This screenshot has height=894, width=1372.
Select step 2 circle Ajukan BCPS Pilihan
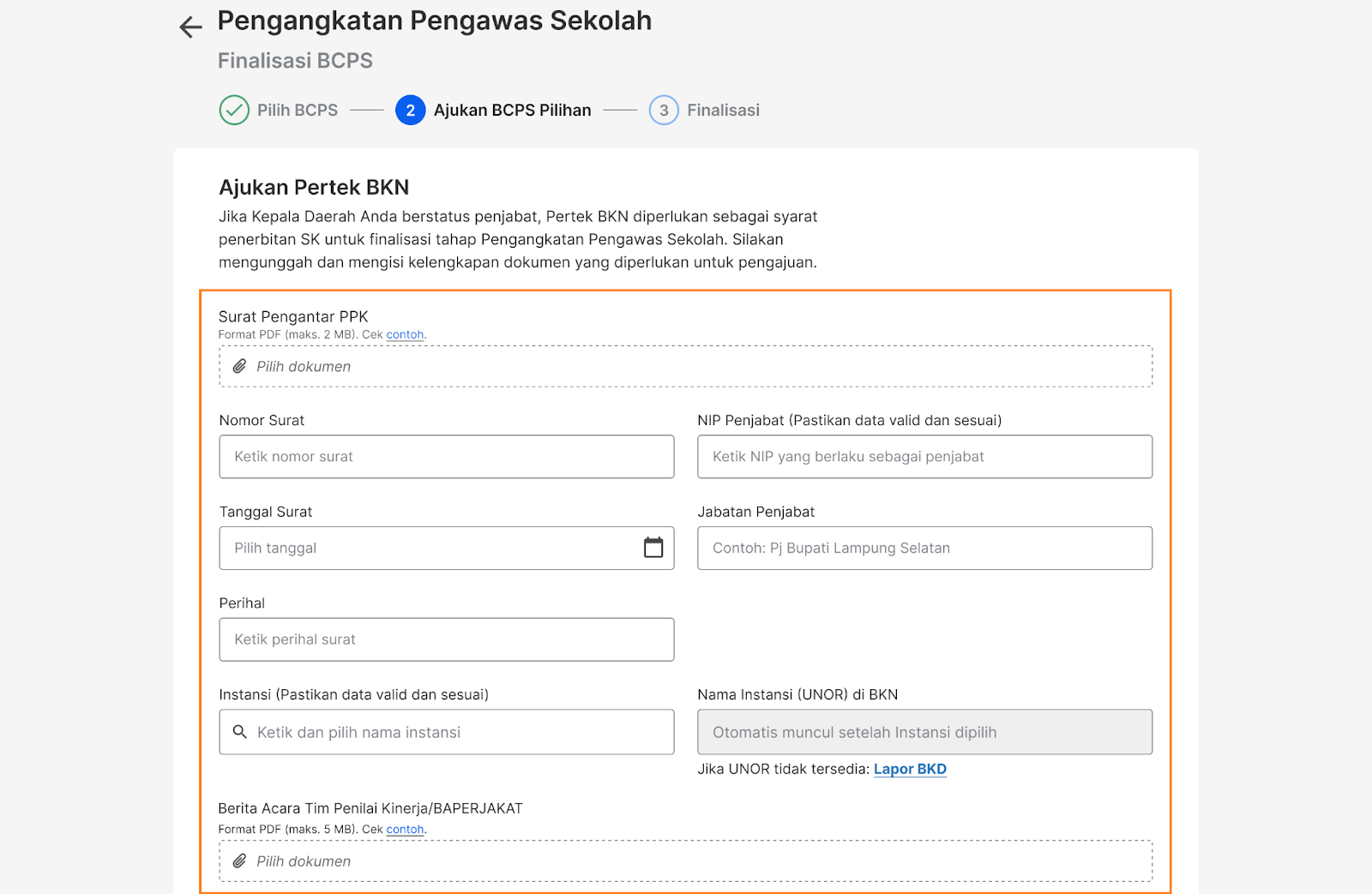tap(410, 110)
